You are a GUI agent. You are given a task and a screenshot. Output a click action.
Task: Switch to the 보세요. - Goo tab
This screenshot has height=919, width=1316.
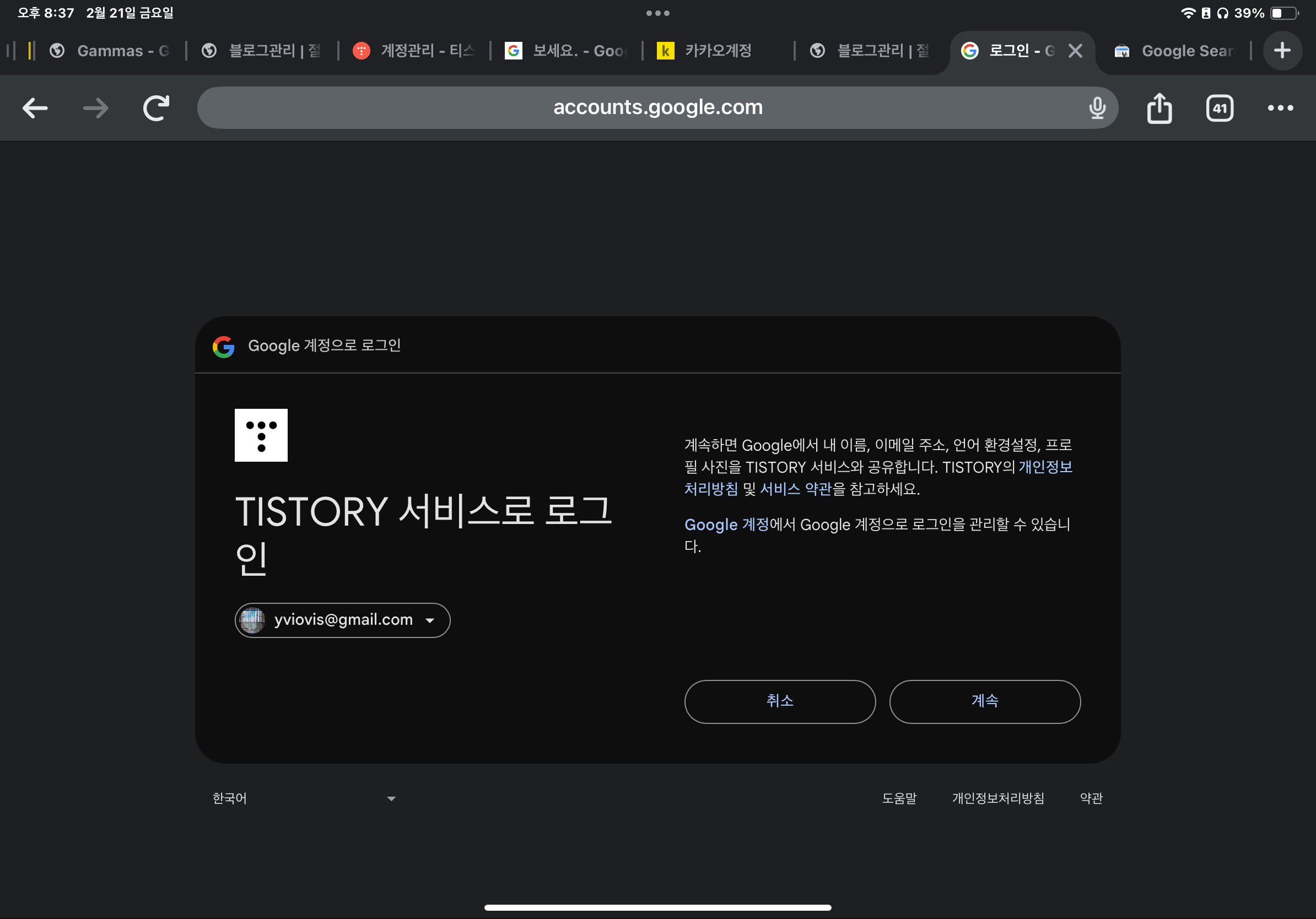(x=567, y=51)
